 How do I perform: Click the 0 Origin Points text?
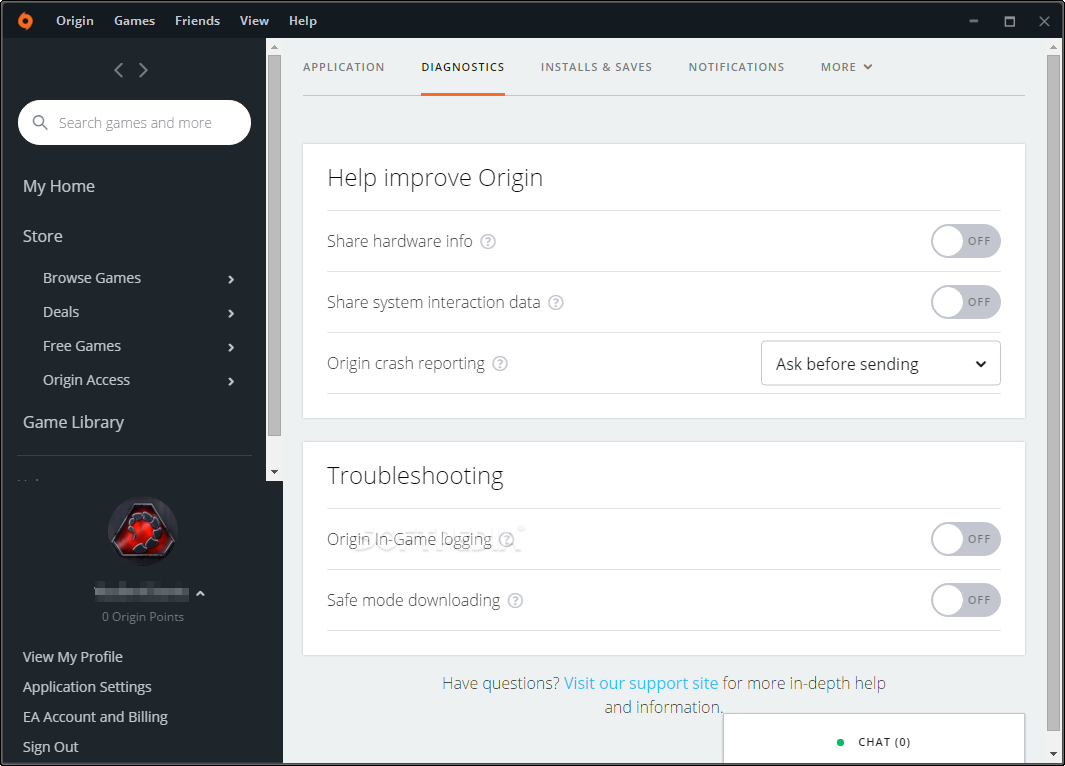point(143,617)
